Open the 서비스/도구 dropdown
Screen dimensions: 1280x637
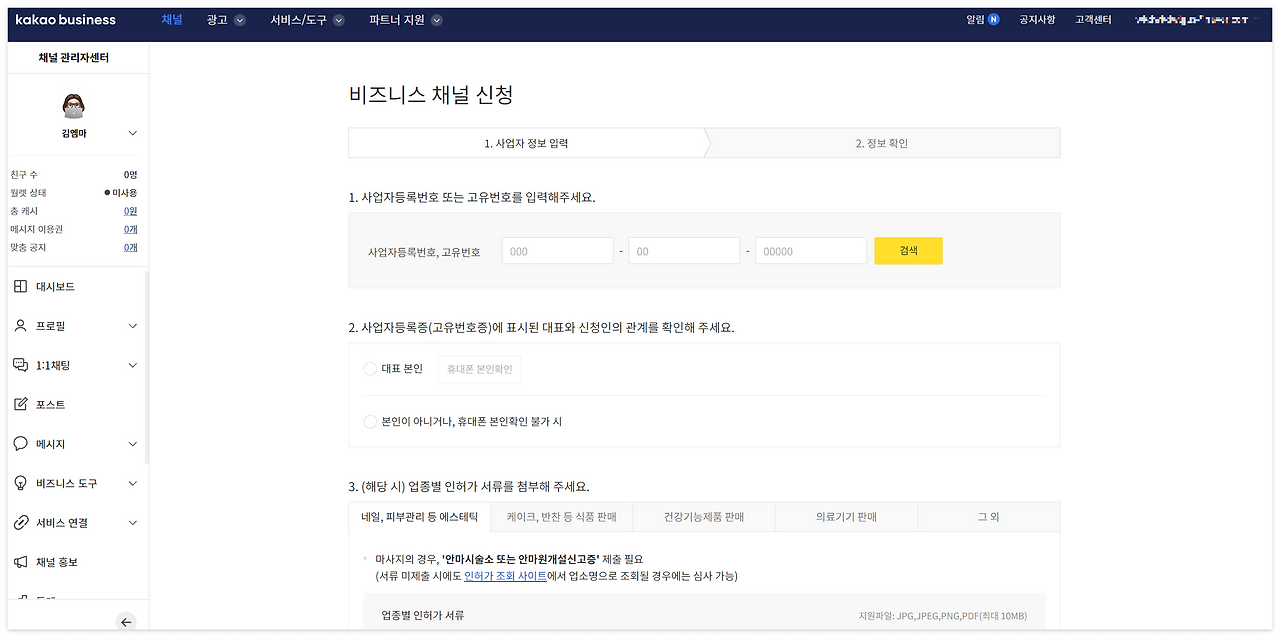(306, 19)
